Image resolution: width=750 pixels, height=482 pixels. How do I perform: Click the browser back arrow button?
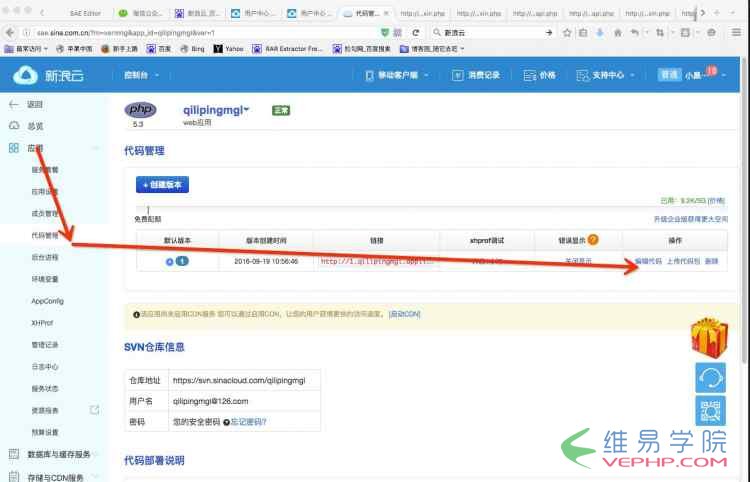tap(10, 33)
